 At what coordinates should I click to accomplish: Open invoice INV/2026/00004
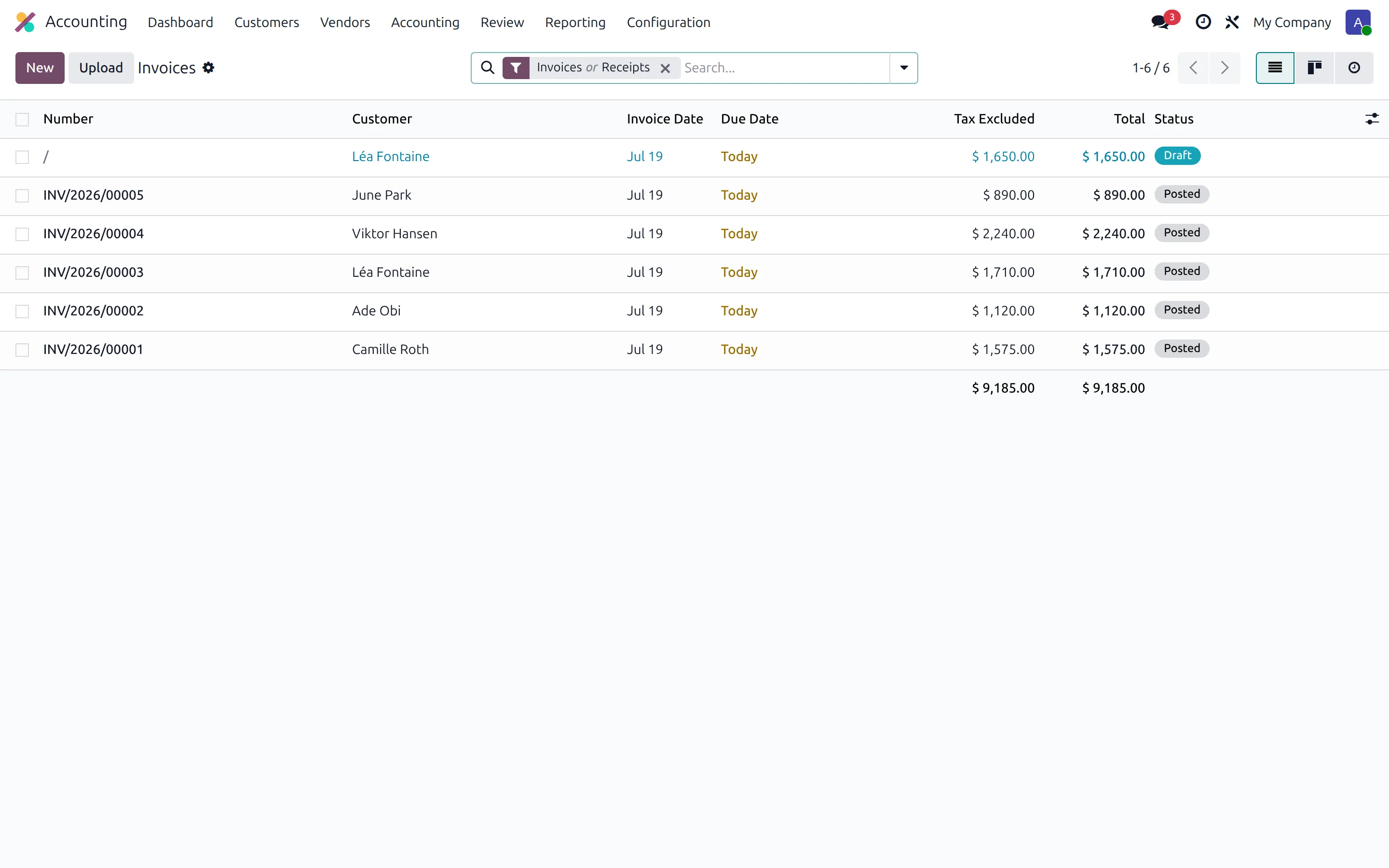point(93,234)
